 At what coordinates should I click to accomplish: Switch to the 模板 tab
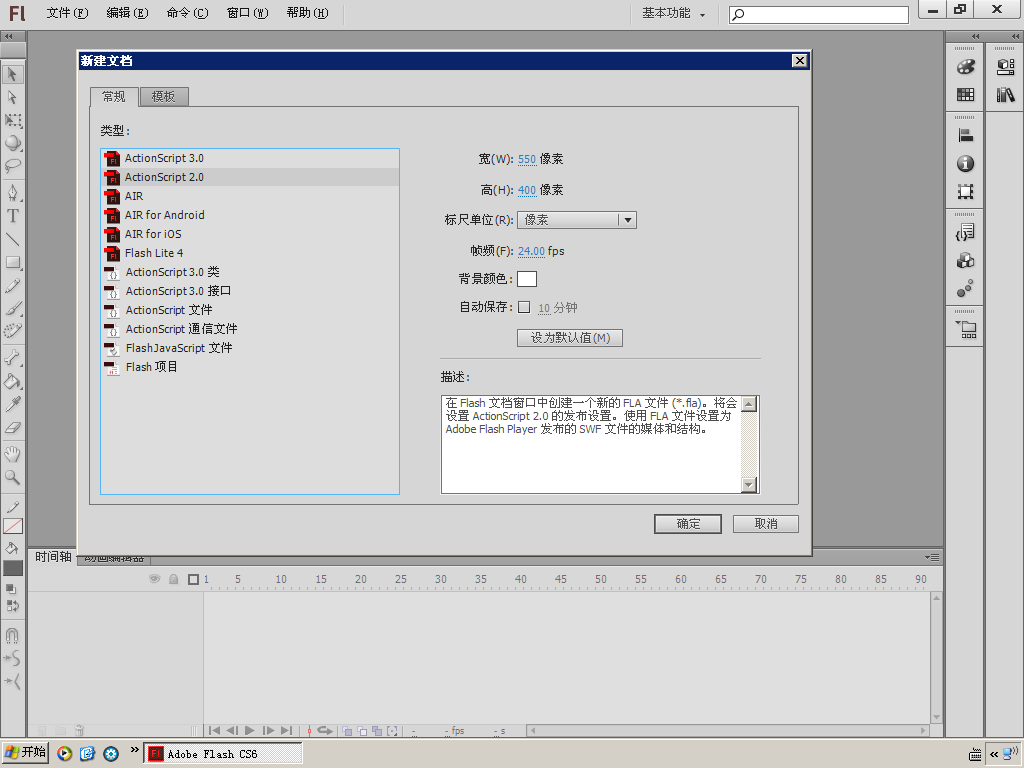163,97
